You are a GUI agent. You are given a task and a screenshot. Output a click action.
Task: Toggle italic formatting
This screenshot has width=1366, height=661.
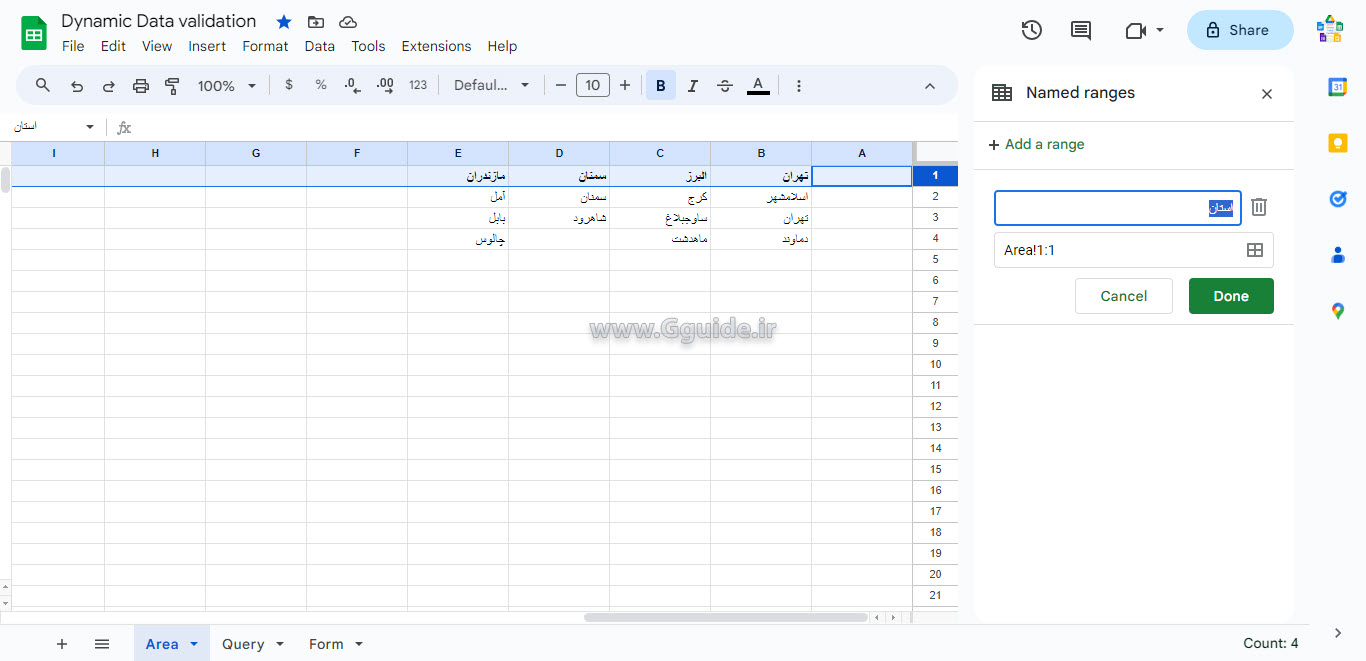(692, 86)
